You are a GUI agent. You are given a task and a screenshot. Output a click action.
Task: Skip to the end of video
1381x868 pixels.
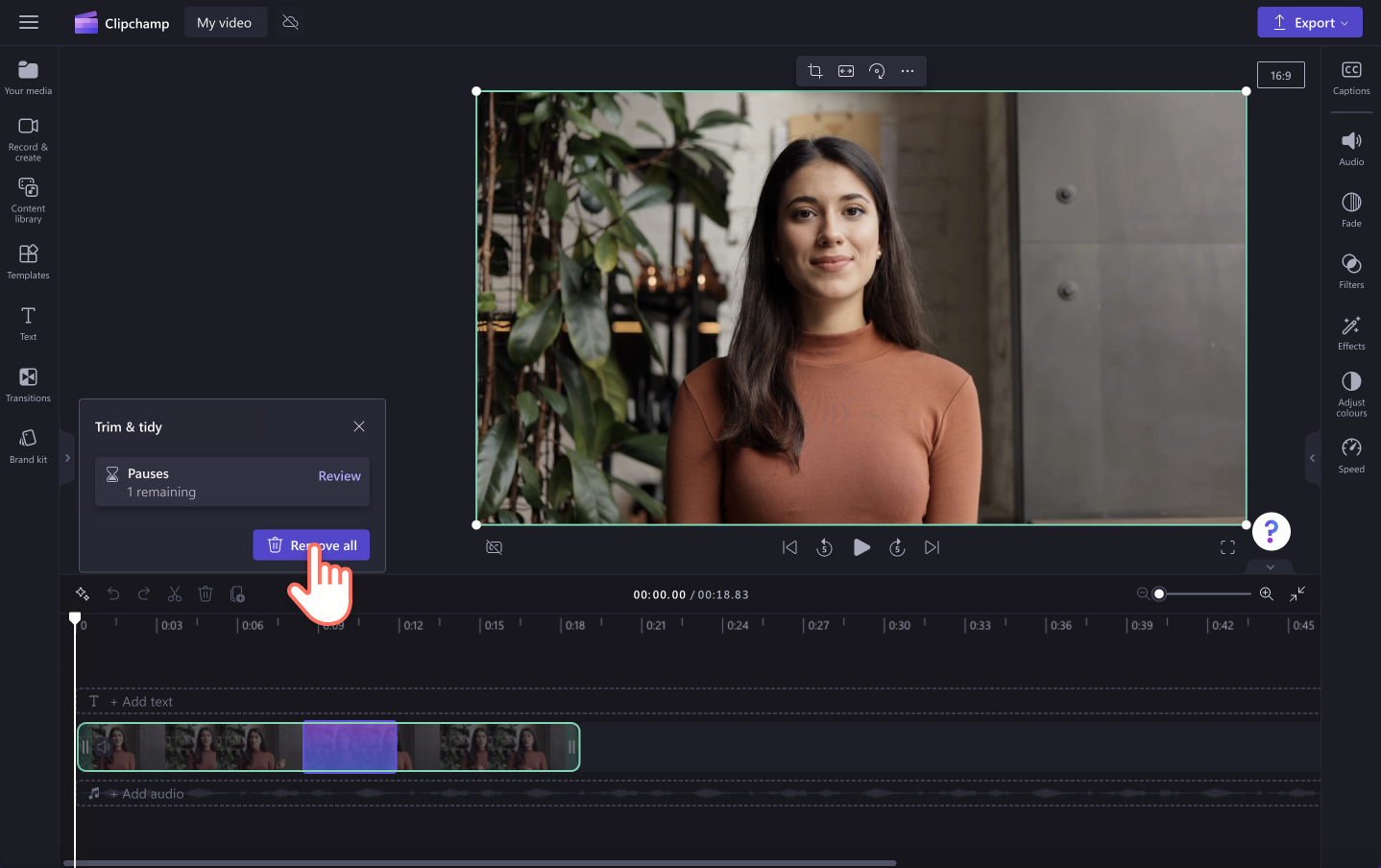tap(933, 547)
